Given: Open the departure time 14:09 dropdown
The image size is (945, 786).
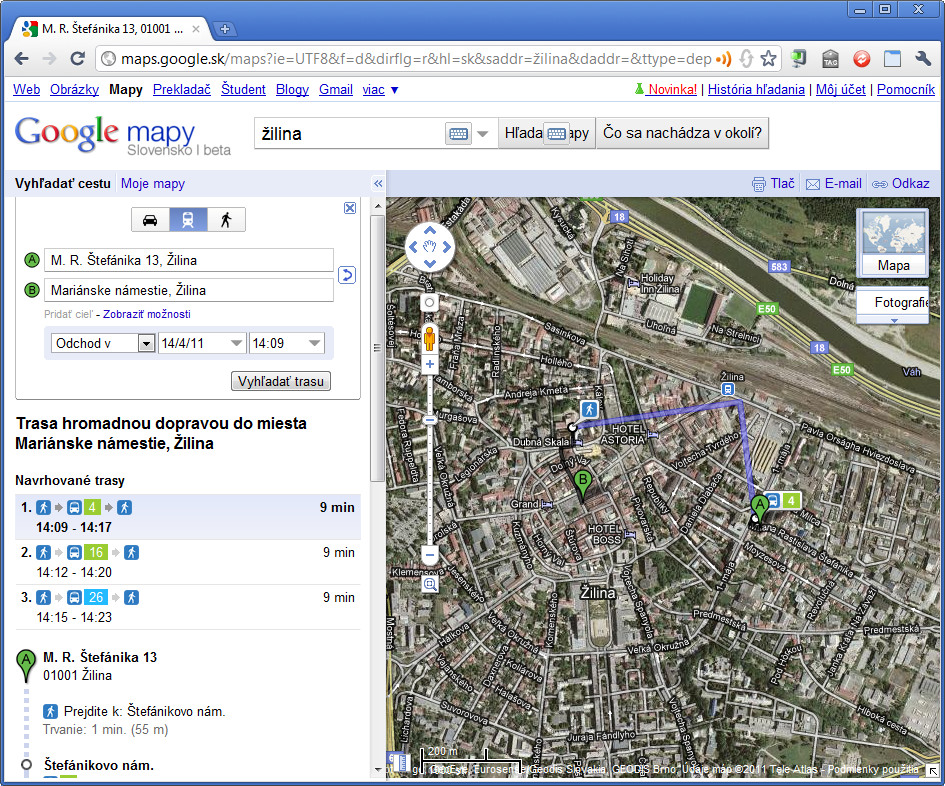Looking at the screenshot, I should 287,343.
